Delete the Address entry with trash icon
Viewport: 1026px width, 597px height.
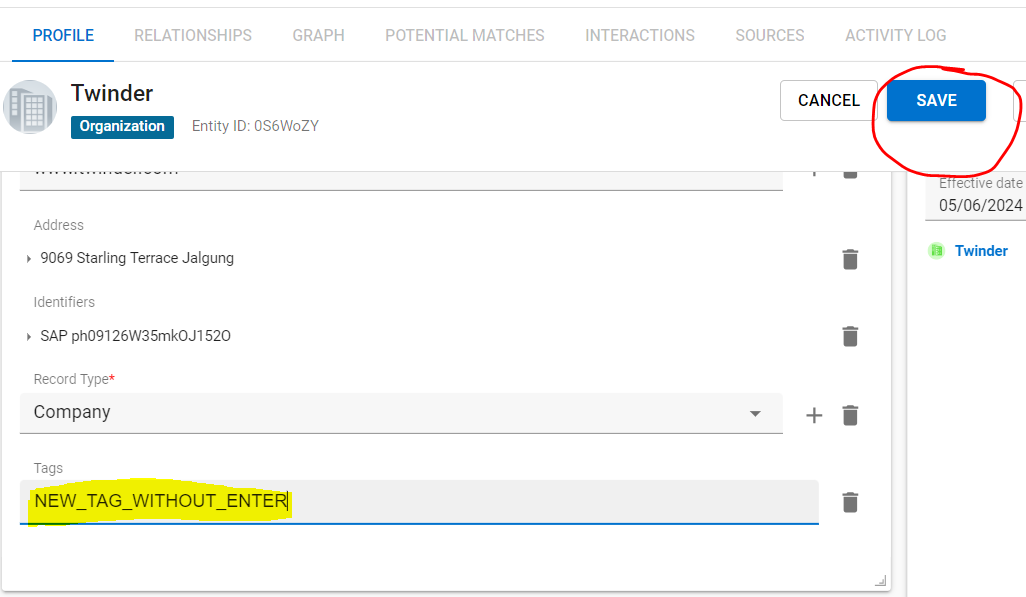point(850,259)
